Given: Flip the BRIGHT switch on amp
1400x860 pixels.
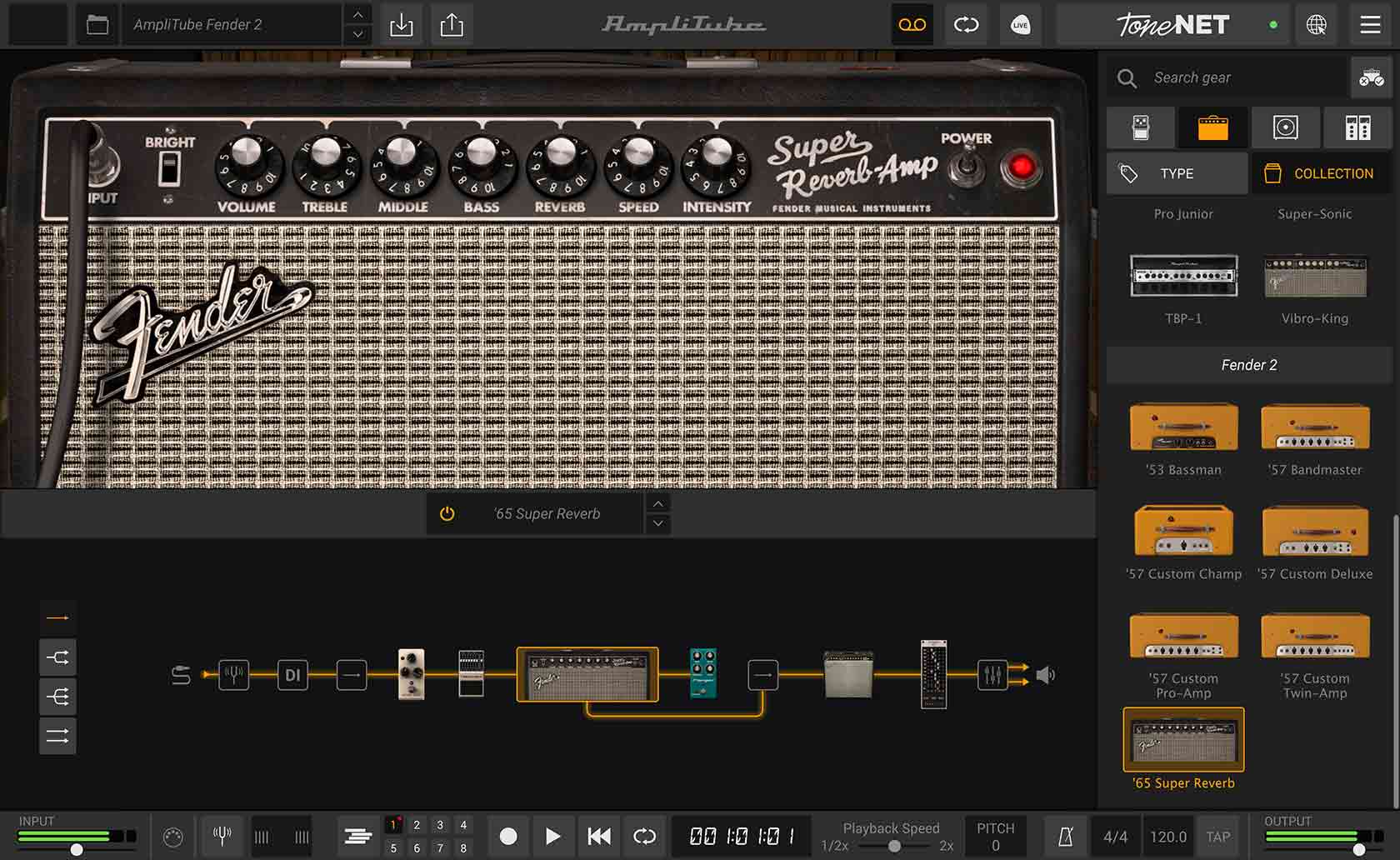Looking at the screenshot, I should pos(169,169).
